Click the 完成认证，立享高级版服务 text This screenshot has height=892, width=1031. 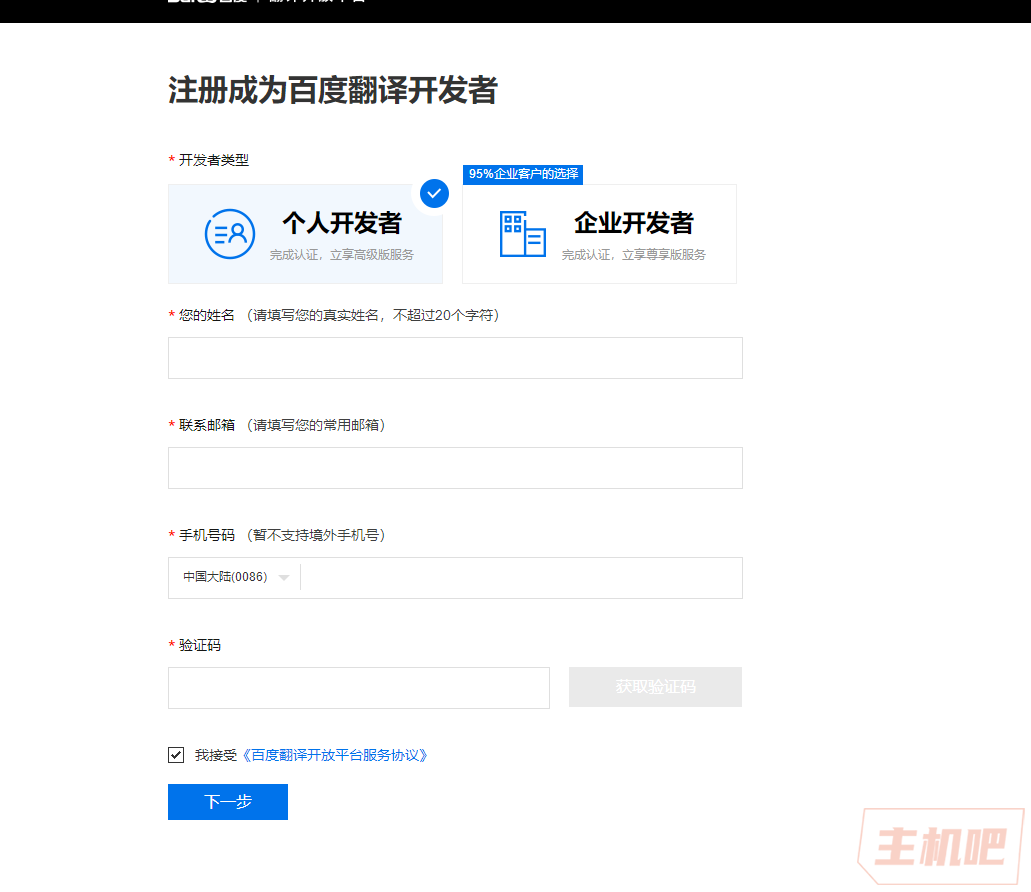tap(341, 255)
